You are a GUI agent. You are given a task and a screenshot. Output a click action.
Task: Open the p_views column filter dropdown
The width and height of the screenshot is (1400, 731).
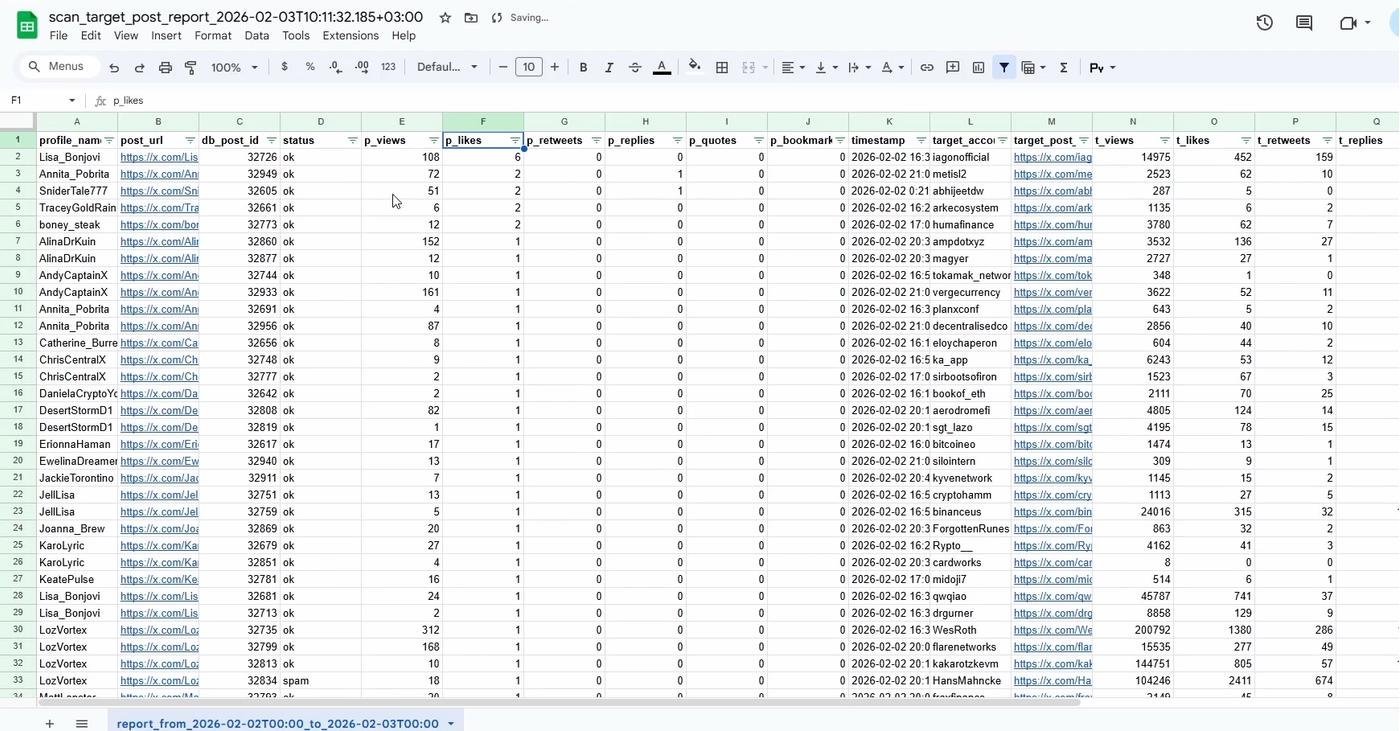coord(433,141)
